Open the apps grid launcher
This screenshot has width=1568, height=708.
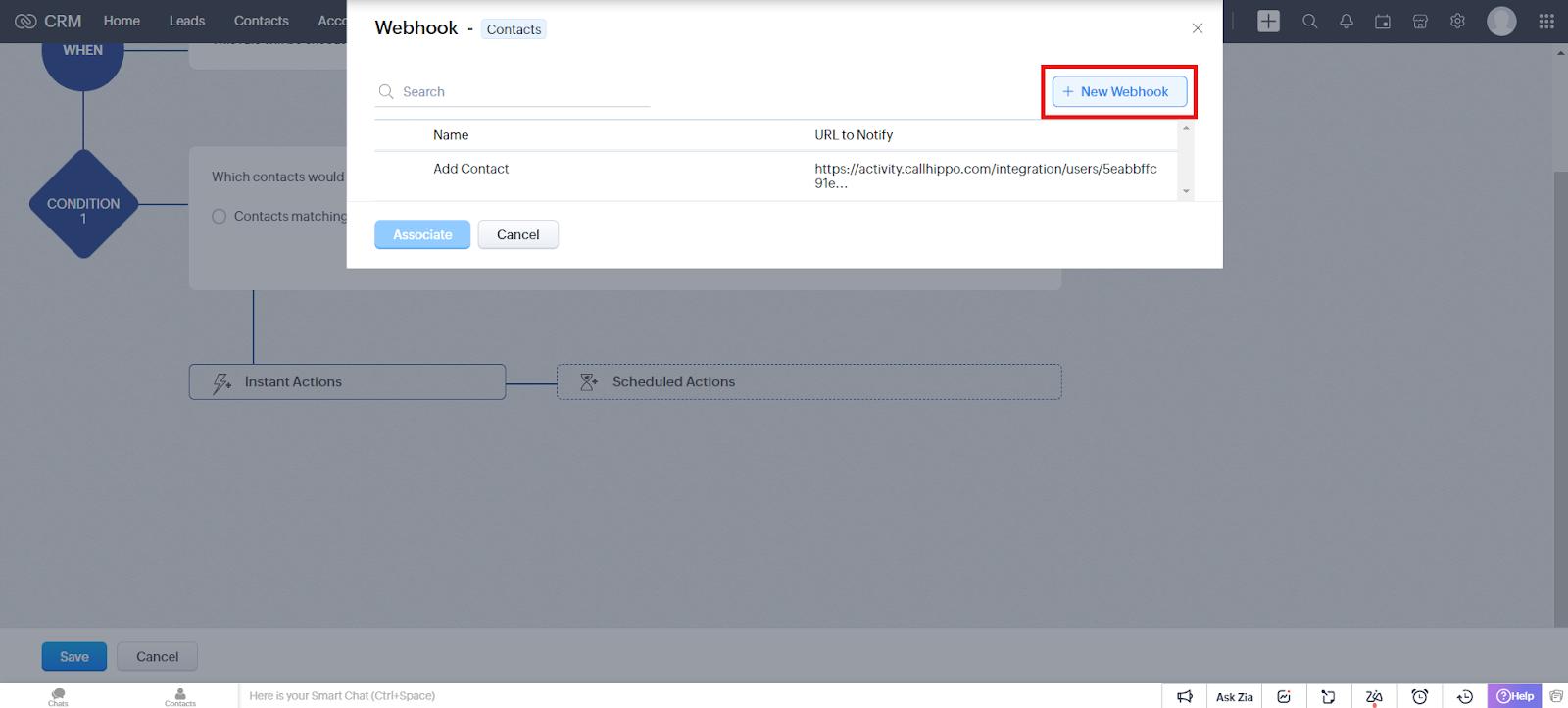[x=1546, y=21]
